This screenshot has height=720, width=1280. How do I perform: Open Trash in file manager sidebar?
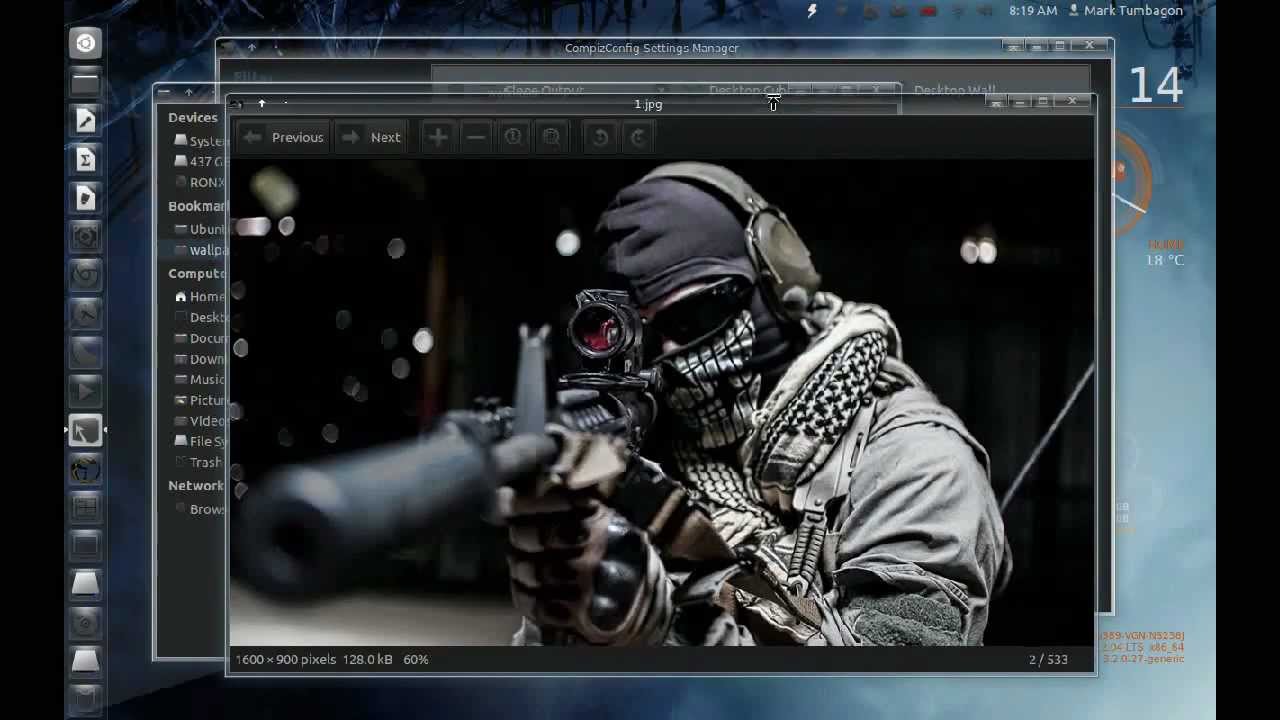pyautogui.click(x=200, y=462)
